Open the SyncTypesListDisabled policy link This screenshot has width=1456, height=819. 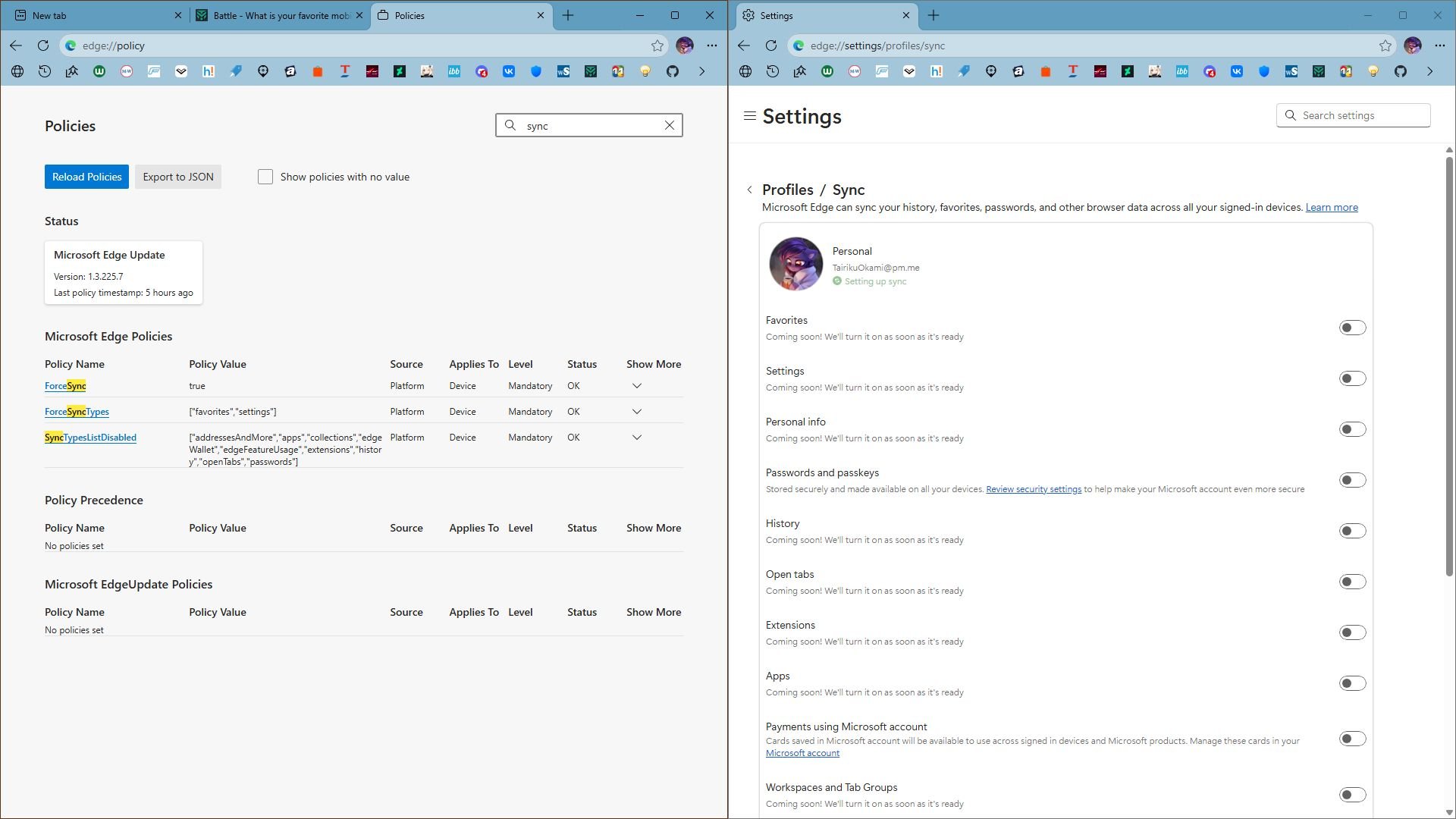tap(90, 438)
